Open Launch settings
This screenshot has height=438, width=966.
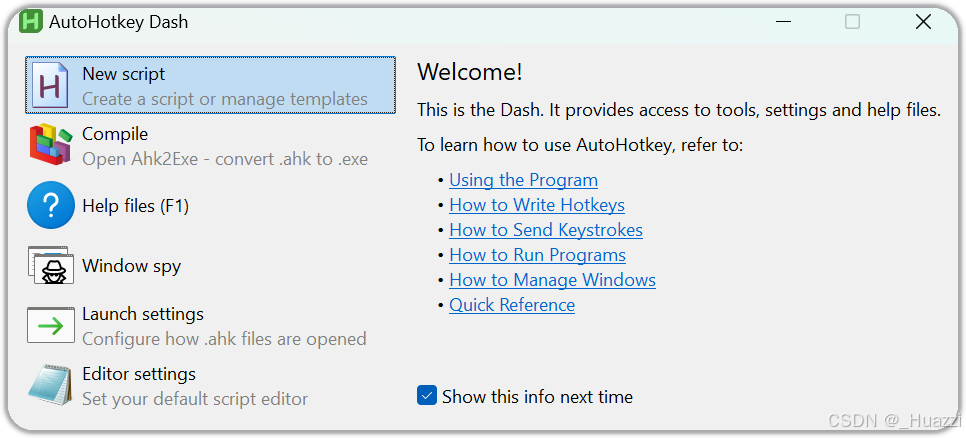click(x=211, y=326)
